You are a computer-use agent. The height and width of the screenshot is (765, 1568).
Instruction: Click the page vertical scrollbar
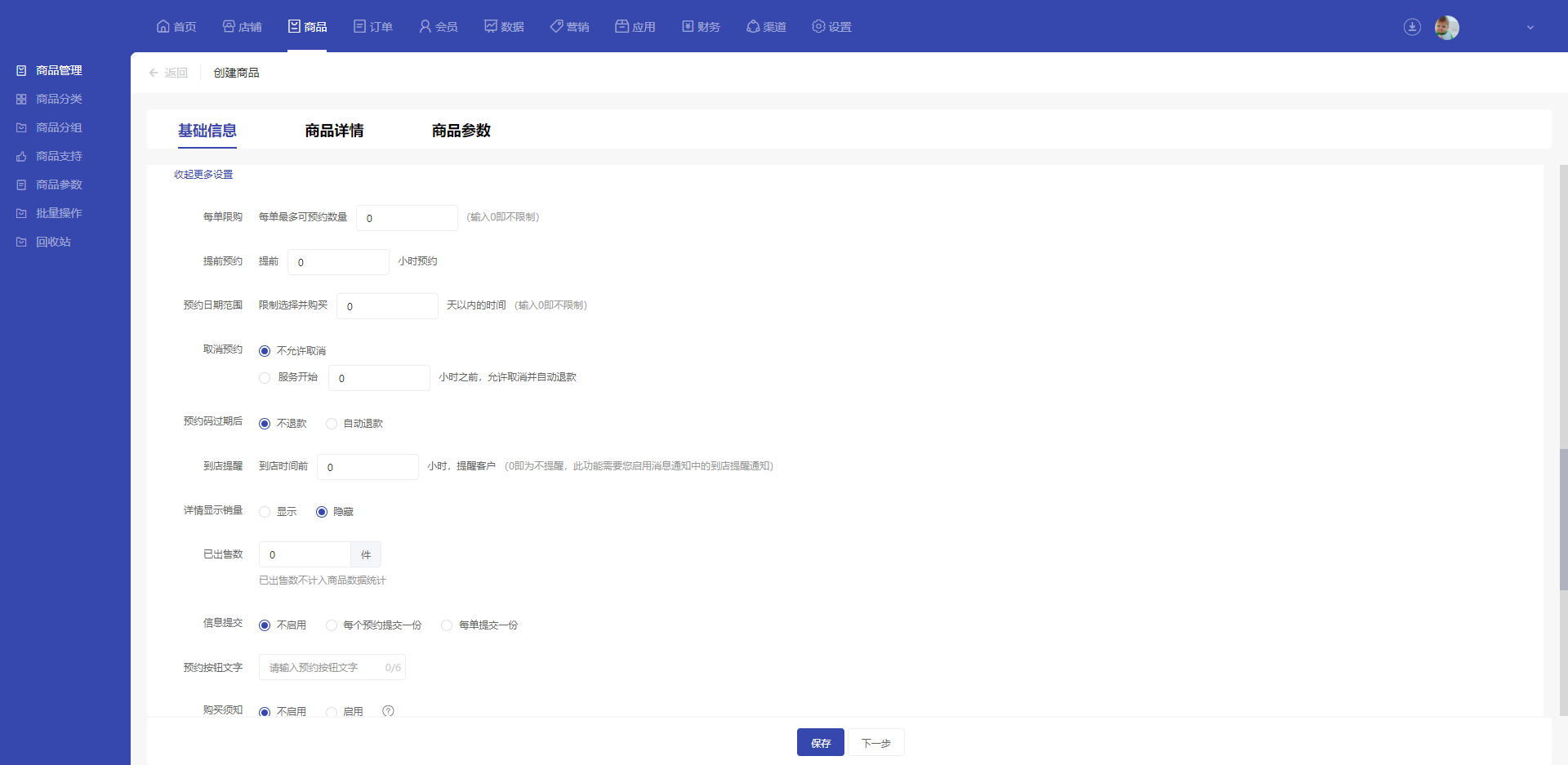tap(1563, 519)
